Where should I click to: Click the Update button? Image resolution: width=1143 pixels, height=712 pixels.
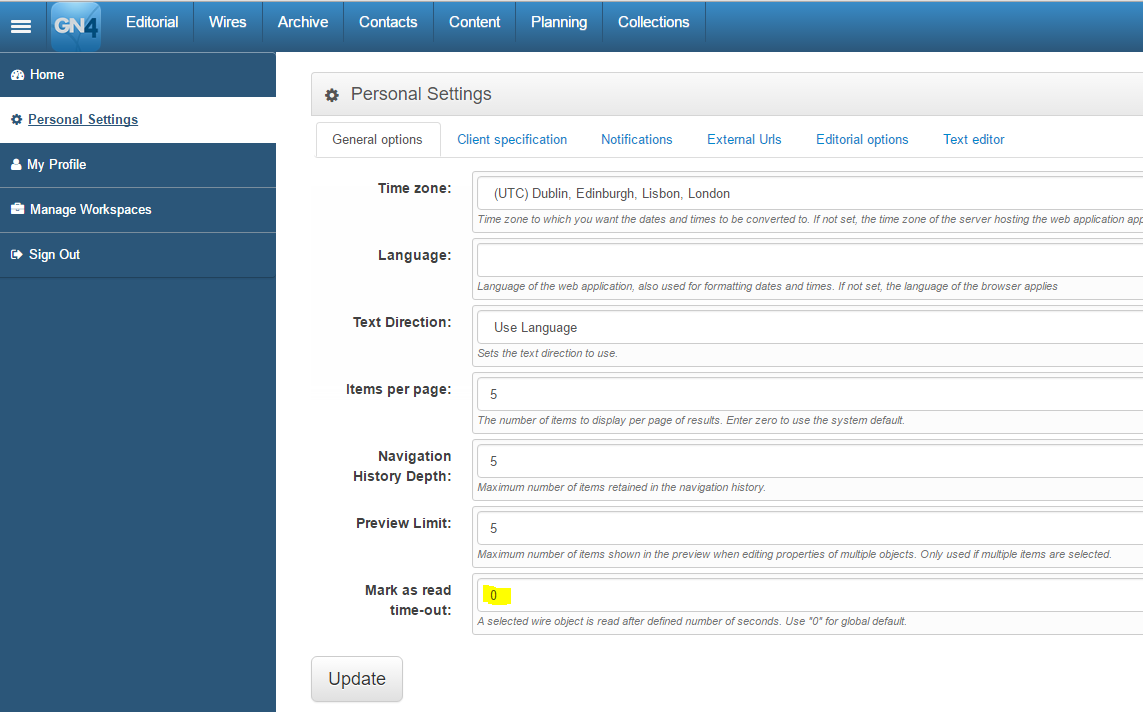tap(357, 679)
